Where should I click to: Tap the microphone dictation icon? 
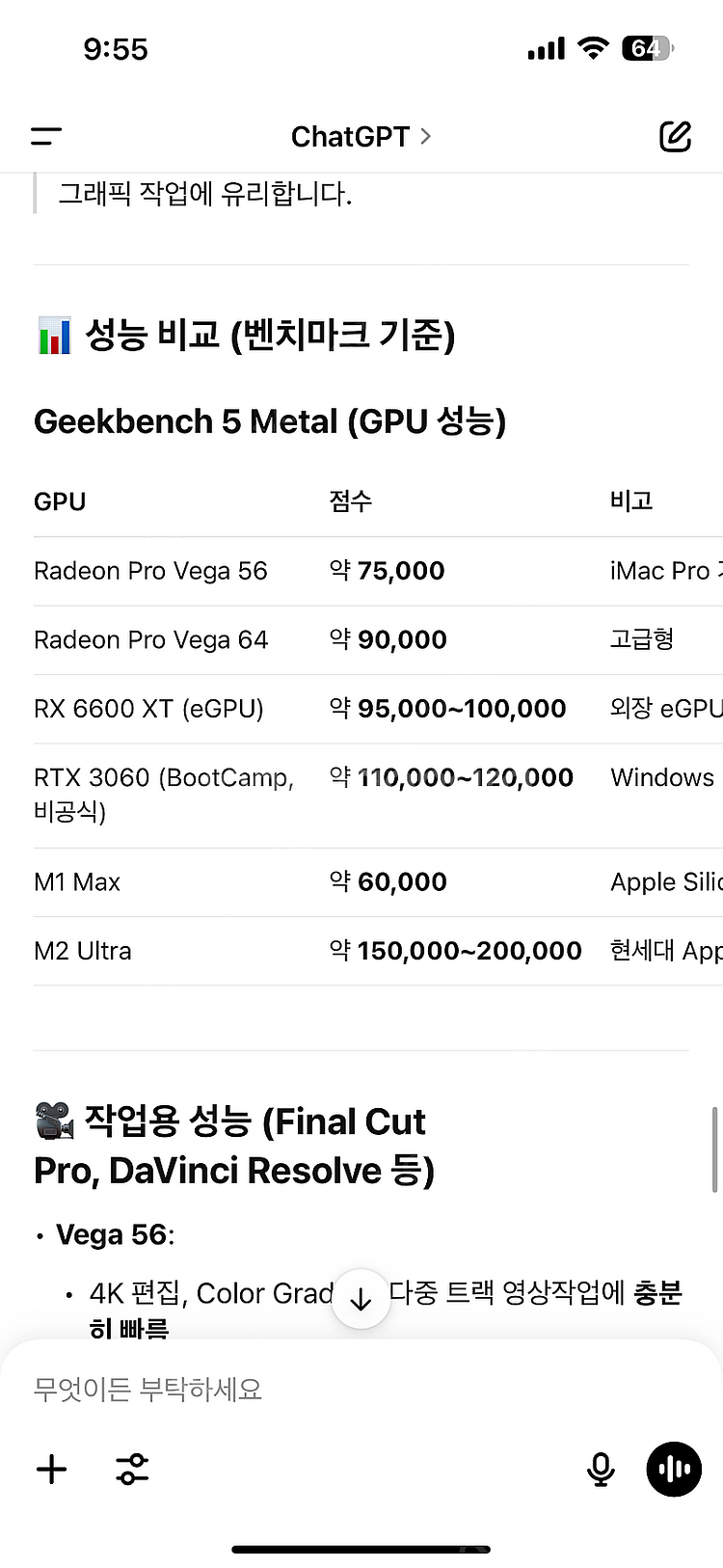pos(601,1469)
